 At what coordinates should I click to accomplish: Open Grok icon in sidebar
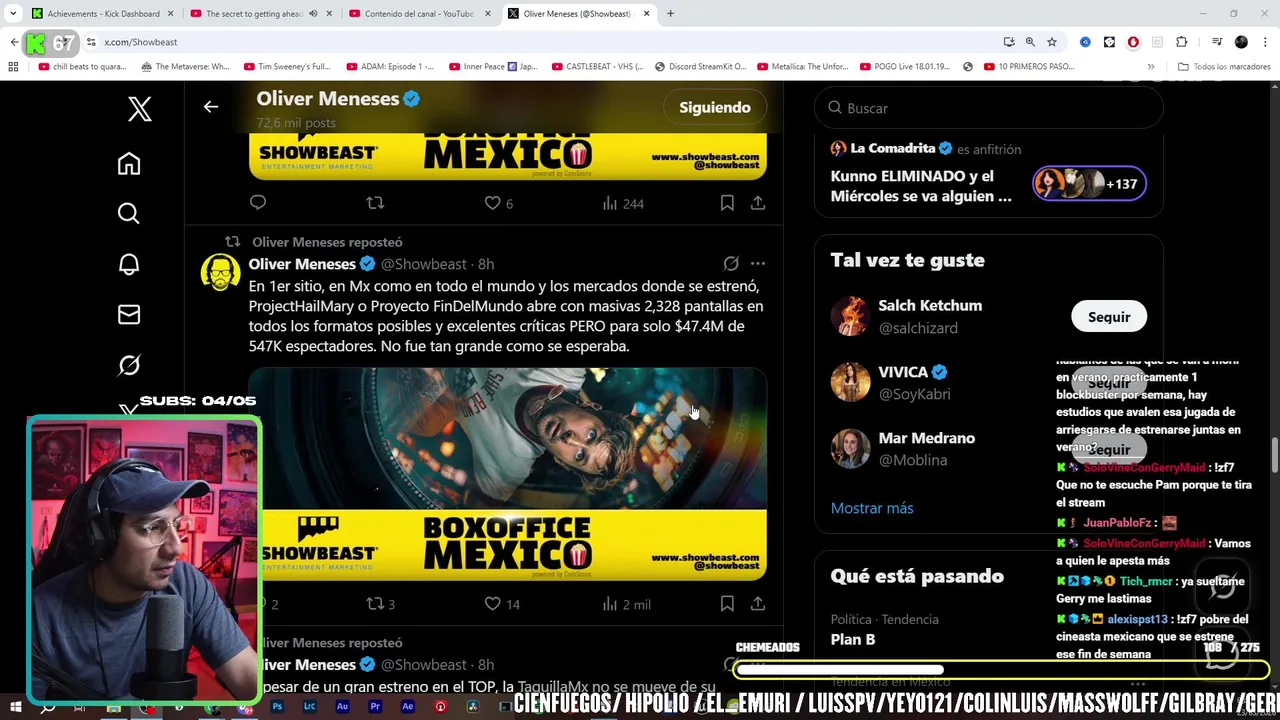click(x=129, y=365)
